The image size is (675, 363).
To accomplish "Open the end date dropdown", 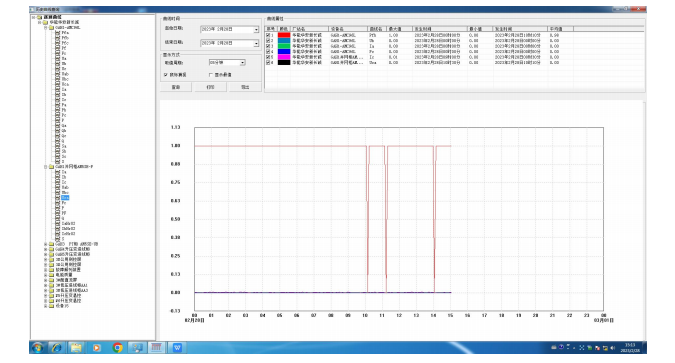I will [x=256, y=43].
